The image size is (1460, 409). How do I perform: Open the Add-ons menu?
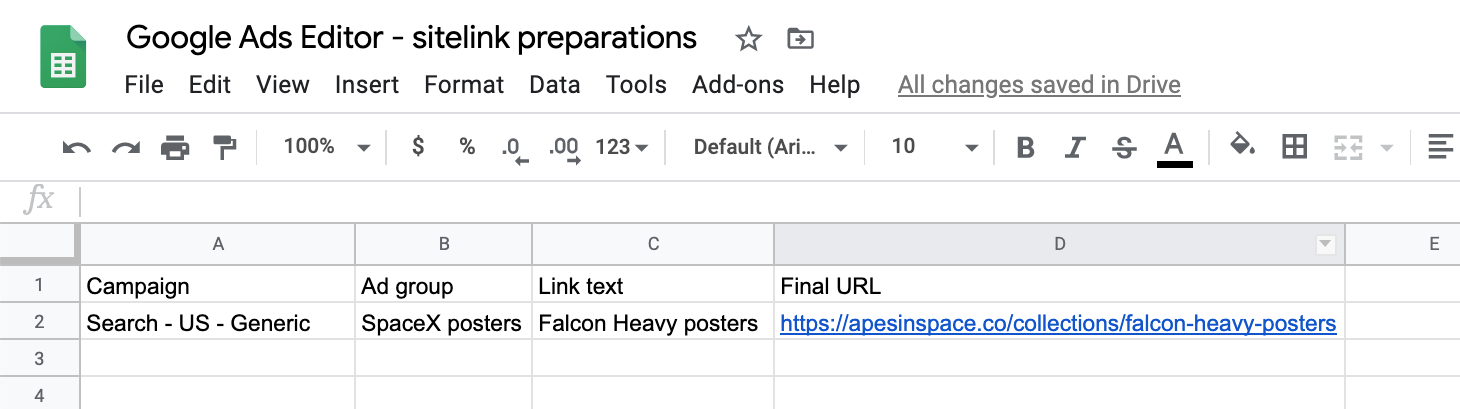point(738,85)
